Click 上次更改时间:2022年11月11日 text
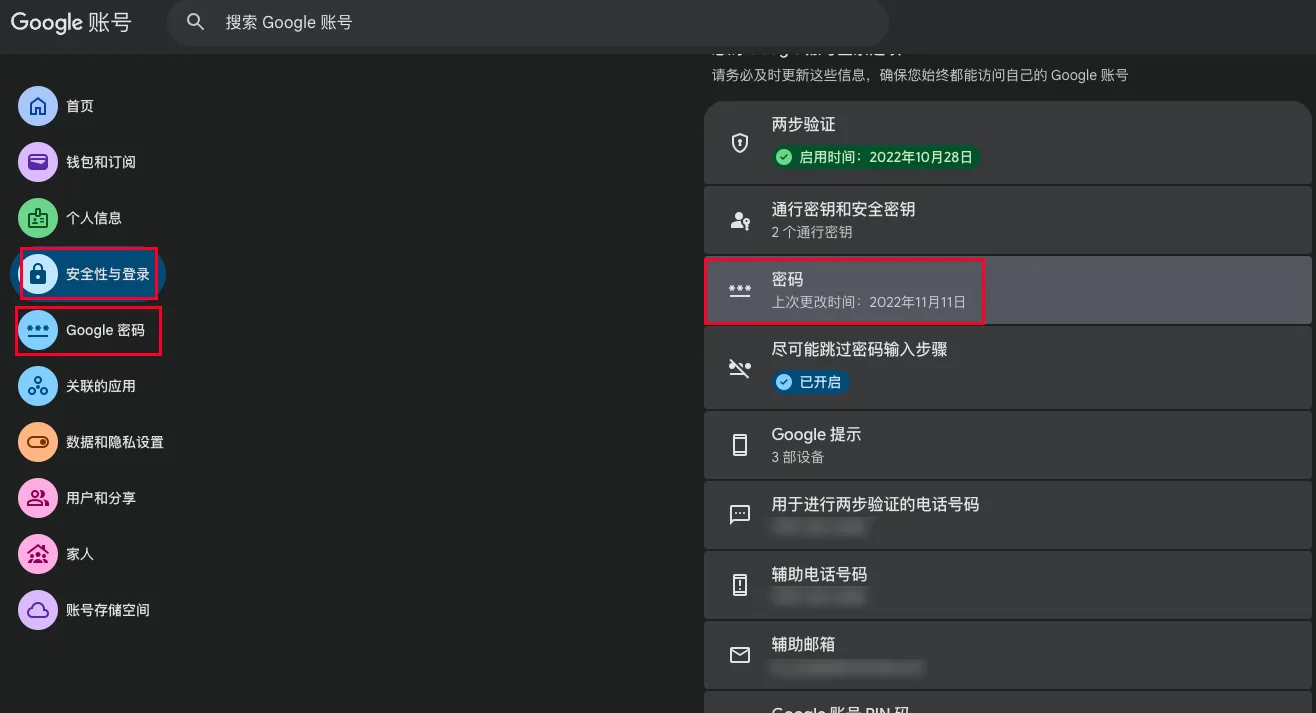1316x713 pixels. (869, 302)
